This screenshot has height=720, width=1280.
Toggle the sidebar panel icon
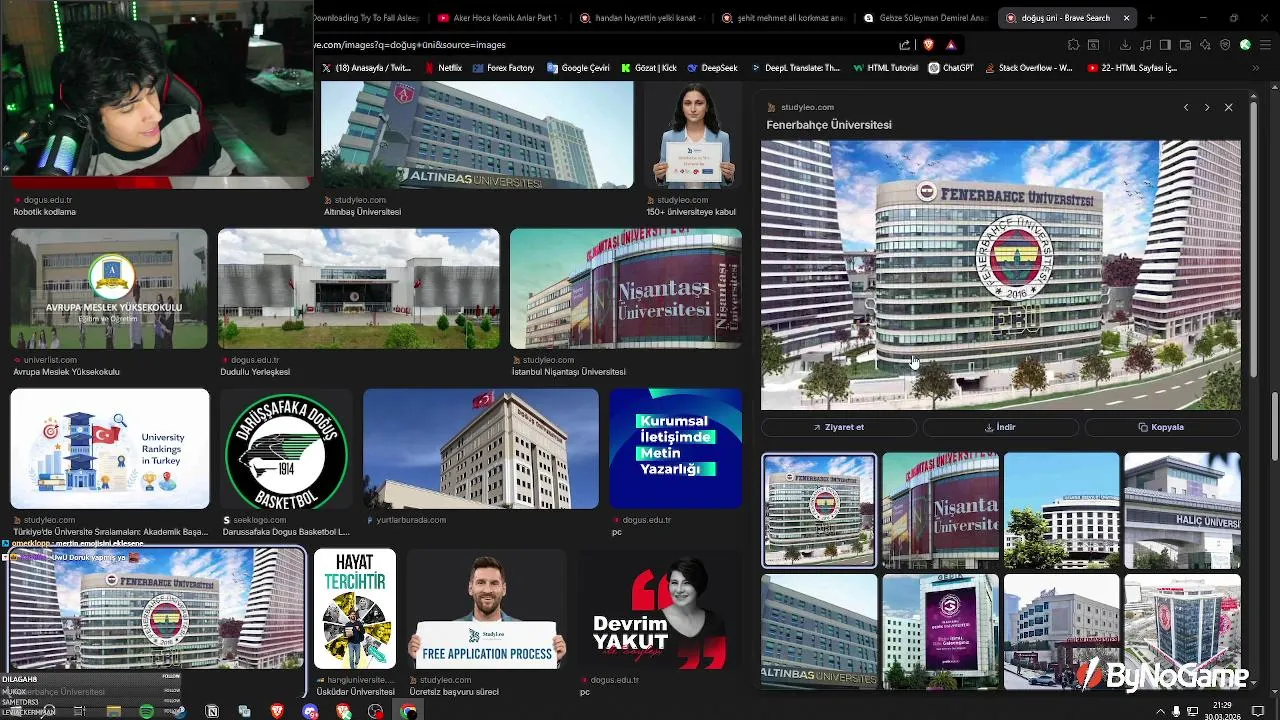[1165, 45]
